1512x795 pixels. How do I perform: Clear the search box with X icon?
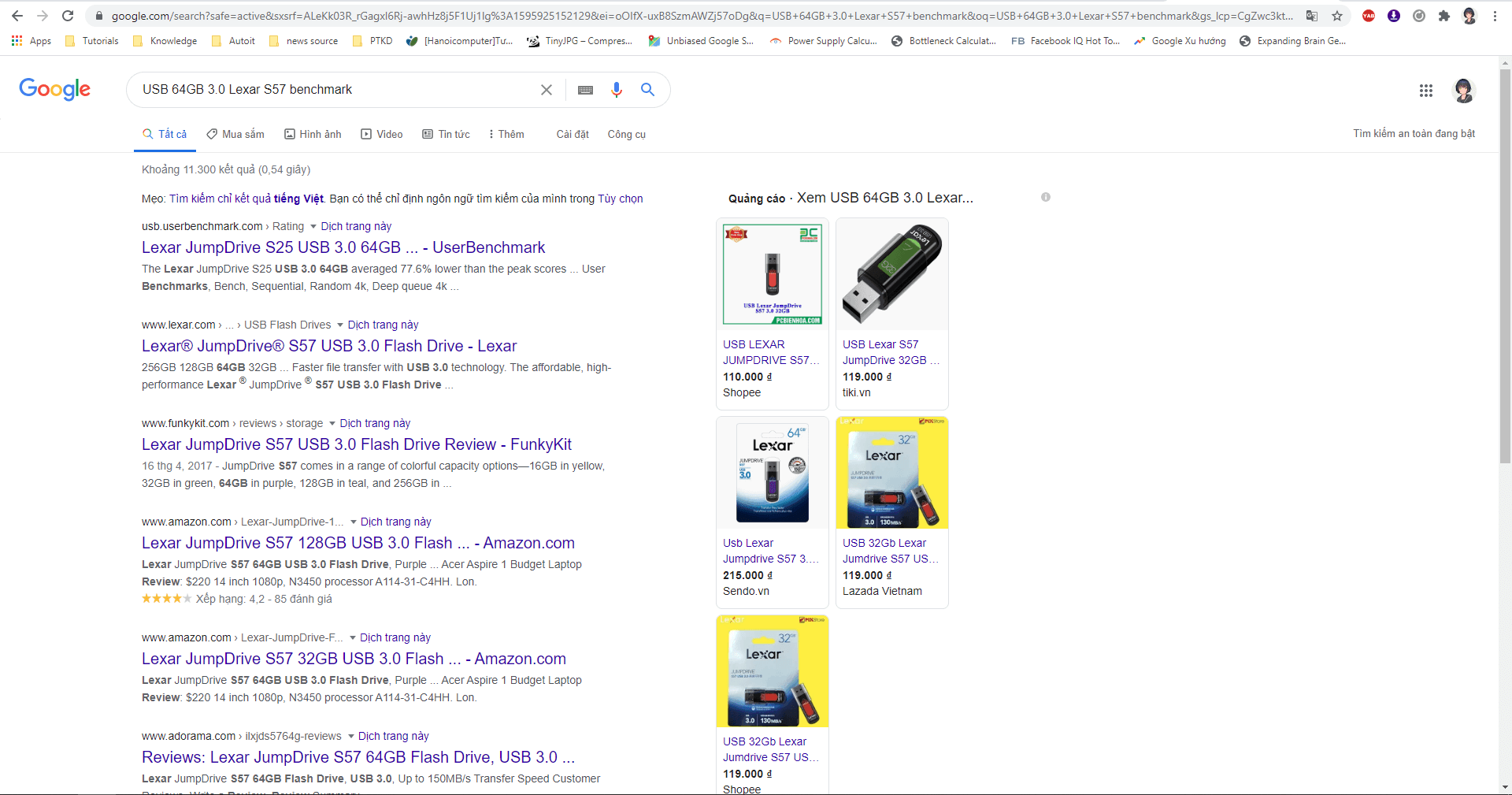coord(546,90)
